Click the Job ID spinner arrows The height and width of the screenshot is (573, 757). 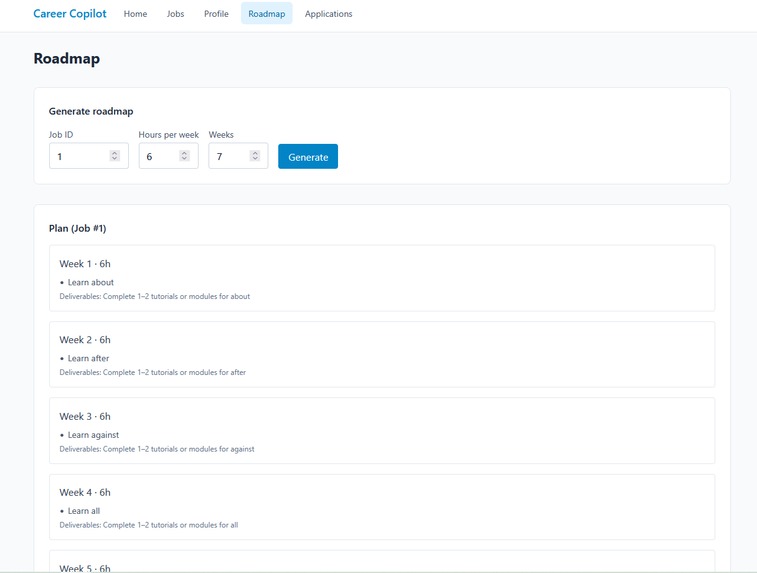(x=114, y=155)
